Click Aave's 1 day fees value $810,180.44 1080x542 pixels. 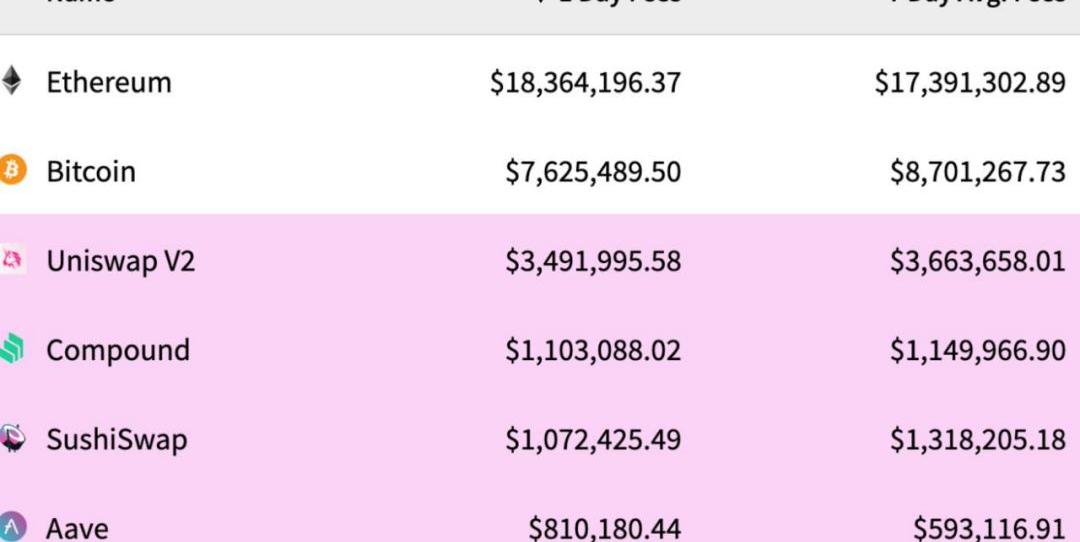click(x=605, y=527)
